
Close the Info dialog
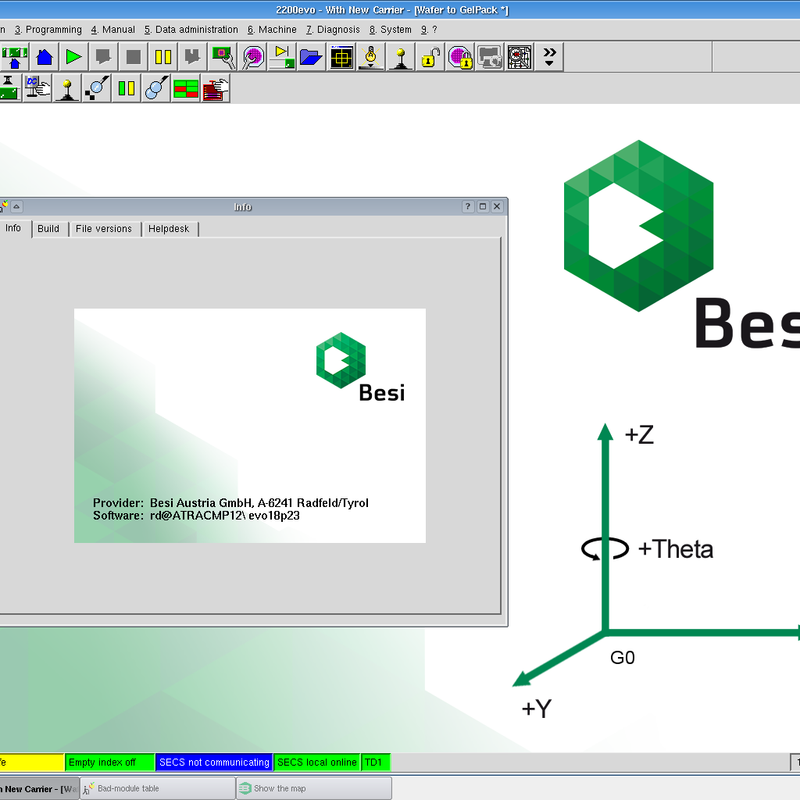(x=497, y=207)
